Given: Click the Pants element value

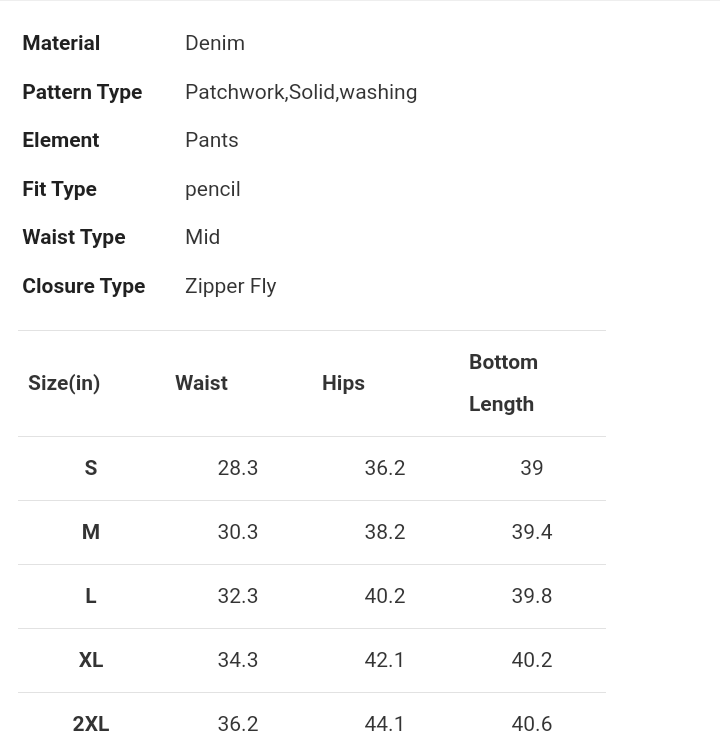Looking at the screenshot, I should coord(212,140).
